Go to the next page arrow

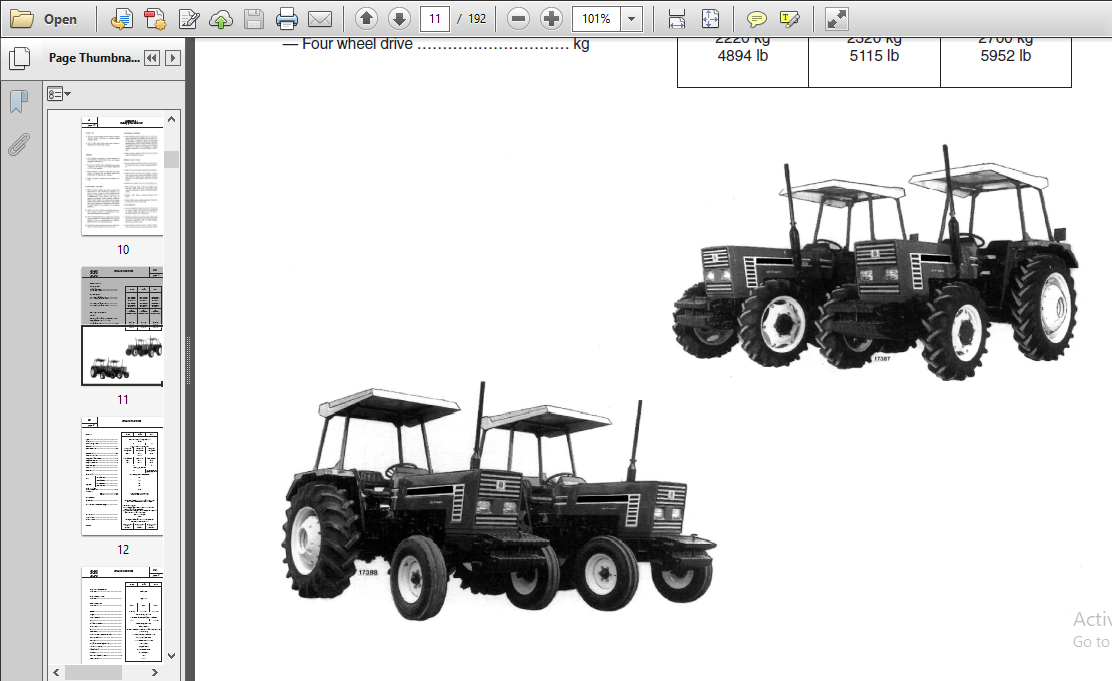click(399, 18)
